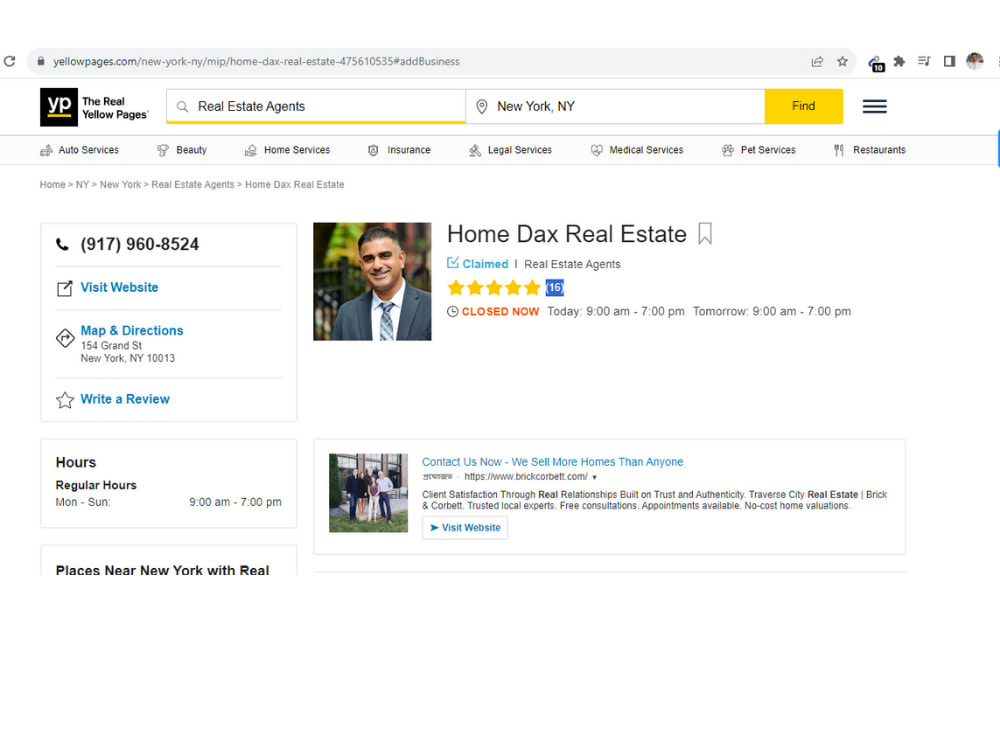This screenshot has height=750, width=1000.
Task: Open Medical Services category
Action: coord(636,150)
